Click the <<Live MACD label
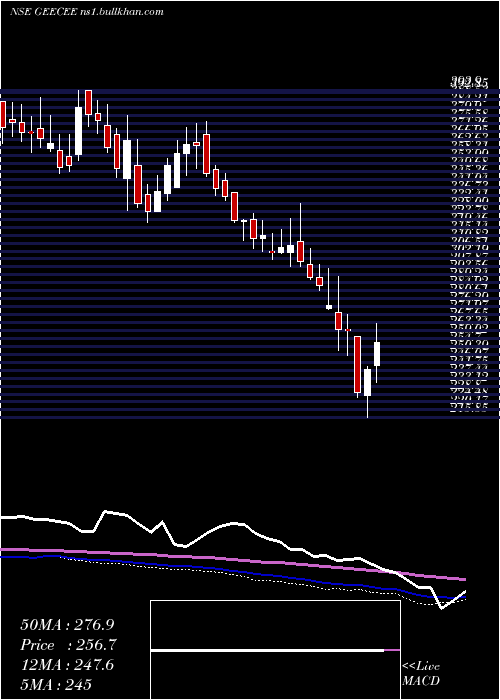 tap(421, 674)
